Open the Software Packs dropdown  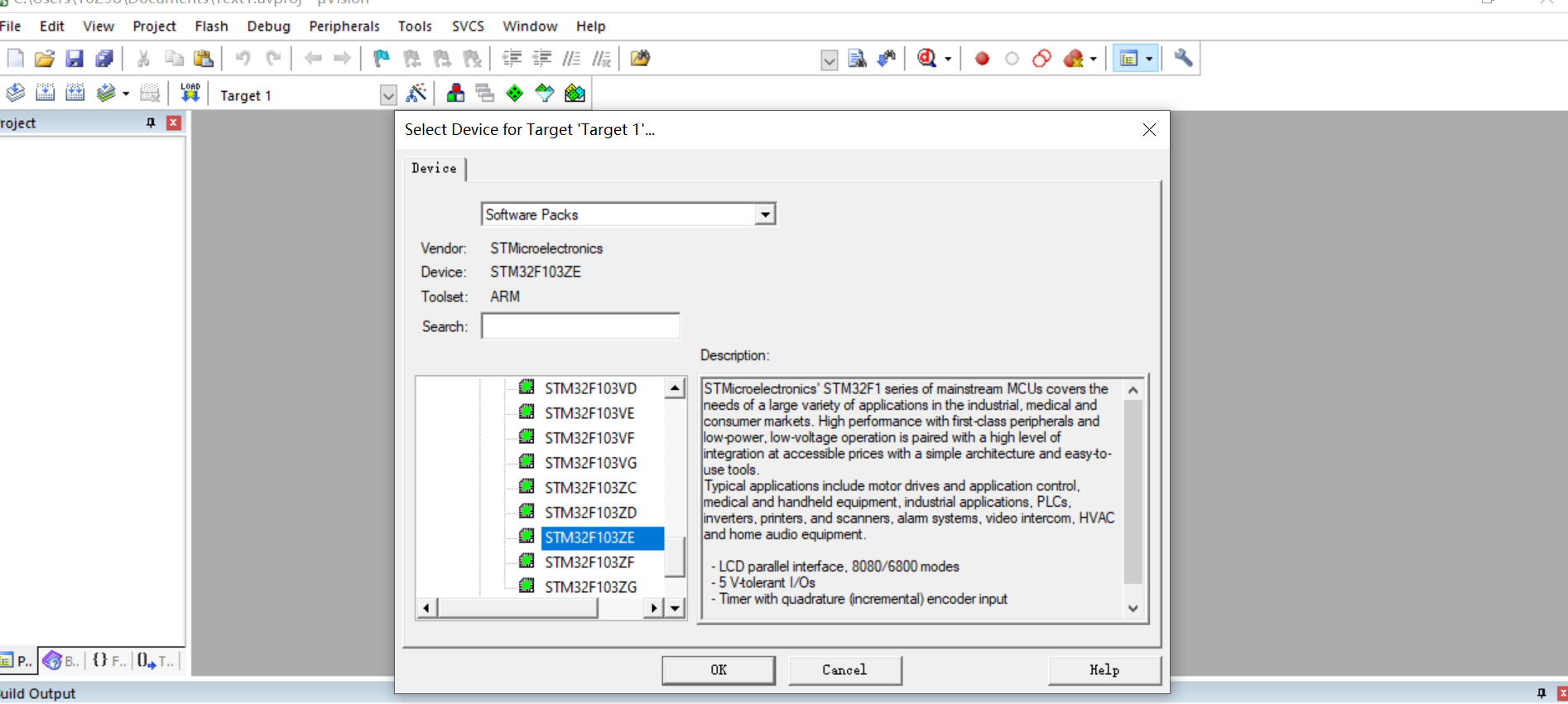765,215
